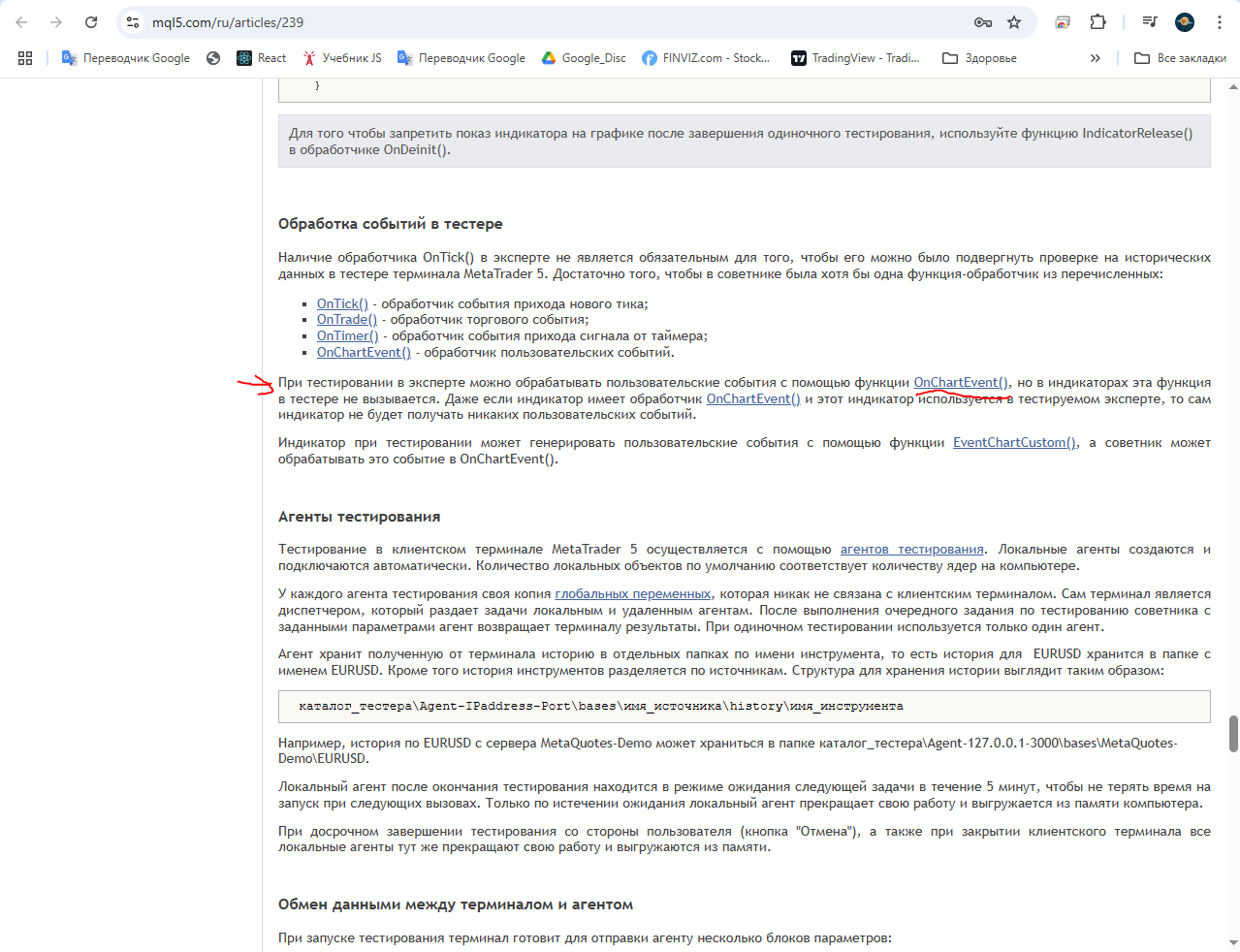Open the глобальных переменных link
This screenshot has width=1240, height=952.
(x=633, y=593)
